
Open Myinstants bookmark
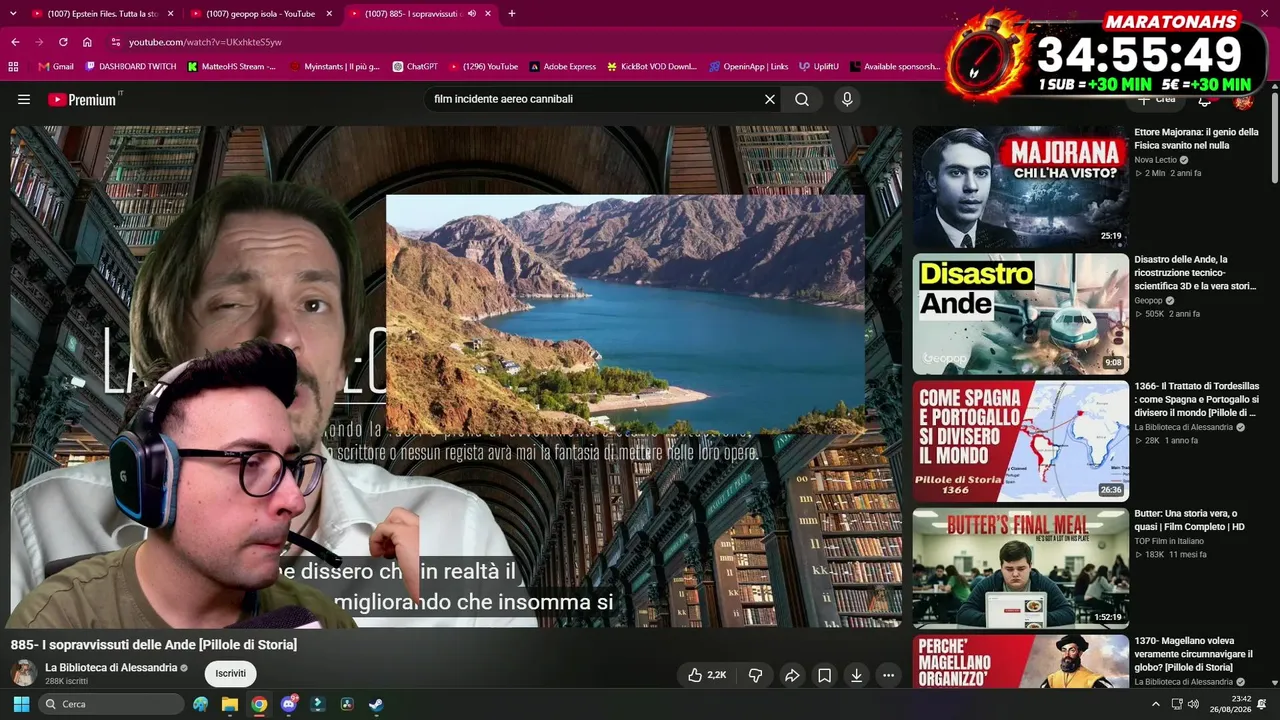334,67
